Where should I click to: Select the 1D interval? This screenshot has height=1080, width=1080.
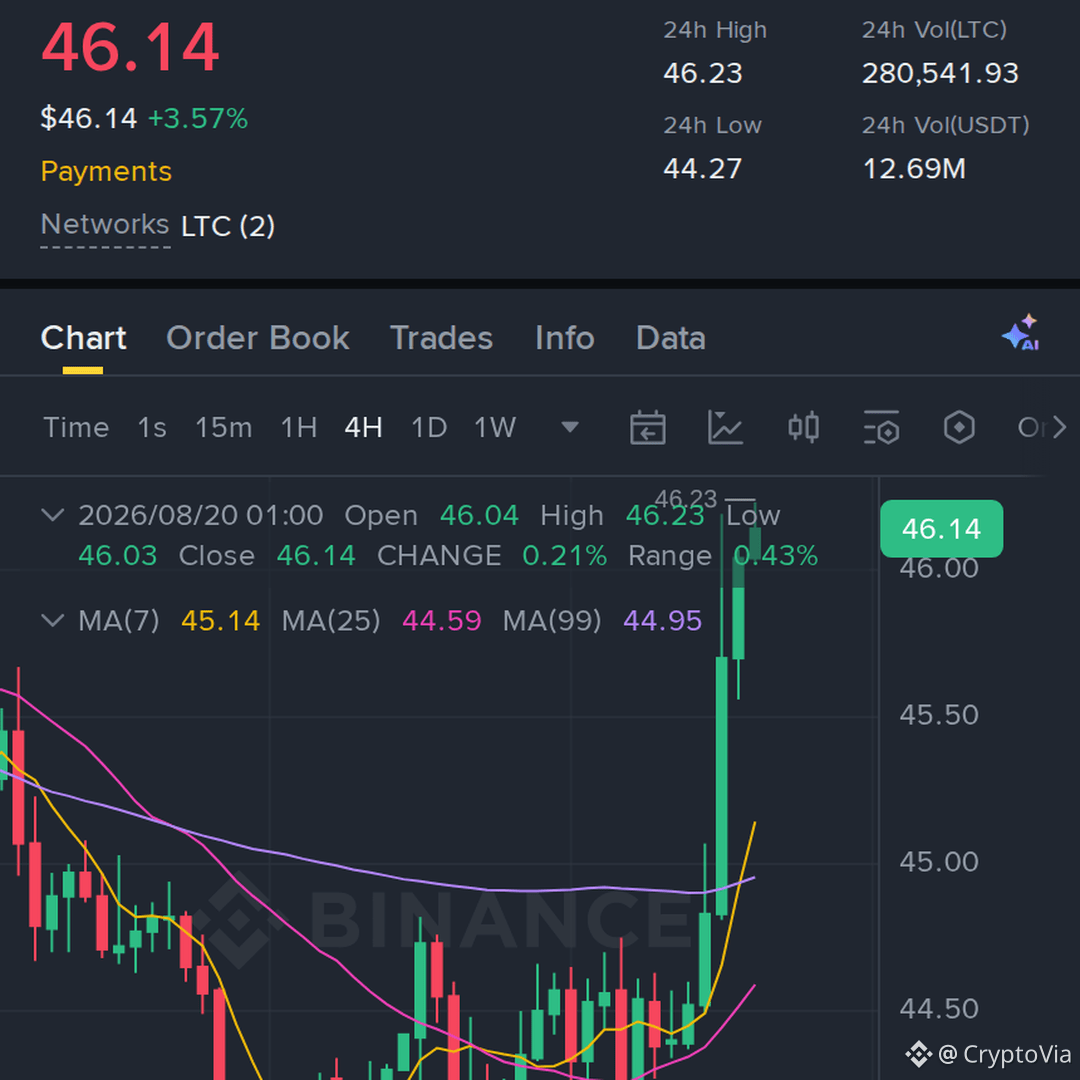429,428
